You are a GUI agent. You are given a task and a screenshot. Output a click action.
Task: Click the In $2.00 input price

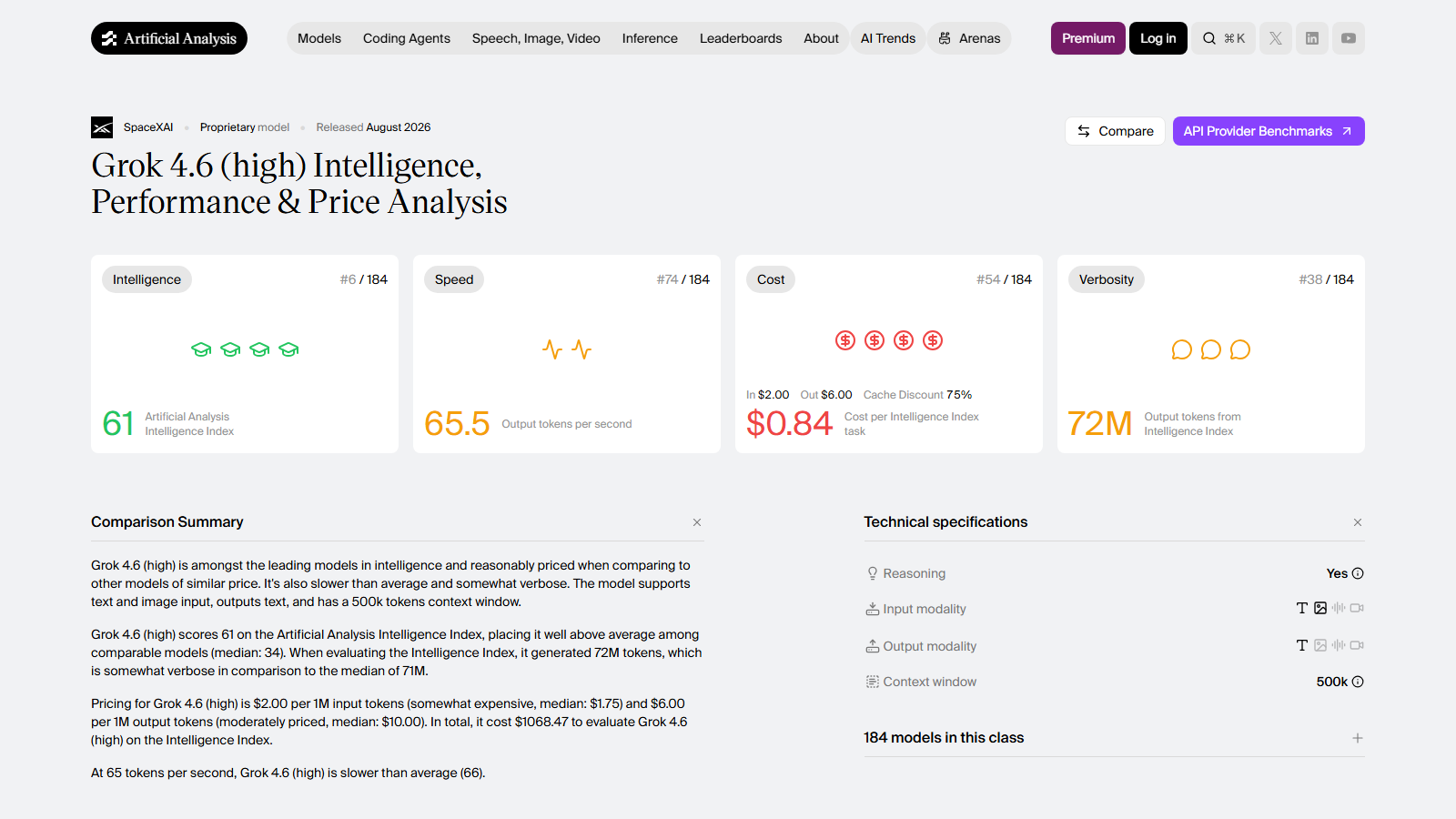[x=768, y=395]
